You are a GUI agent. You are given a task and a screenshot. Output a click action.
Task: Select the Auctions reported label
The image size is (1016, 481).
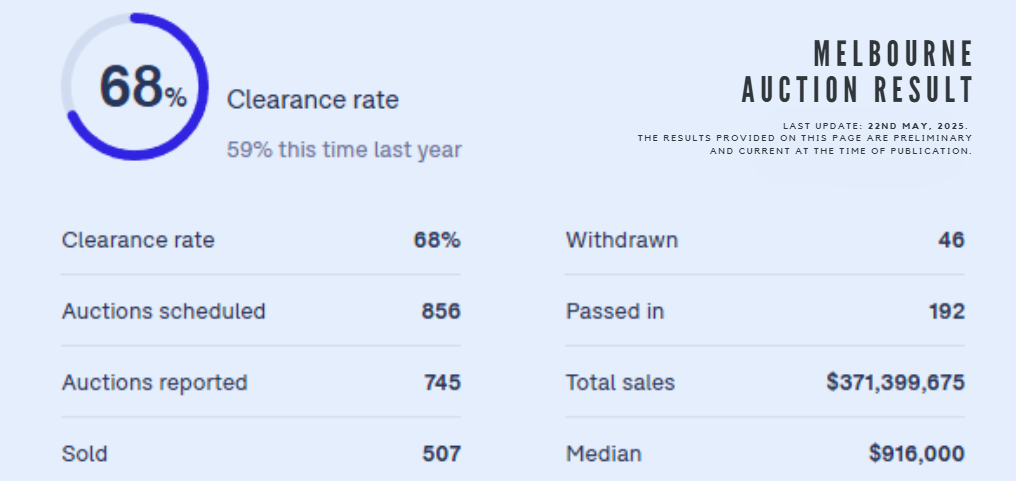point(155,382)
